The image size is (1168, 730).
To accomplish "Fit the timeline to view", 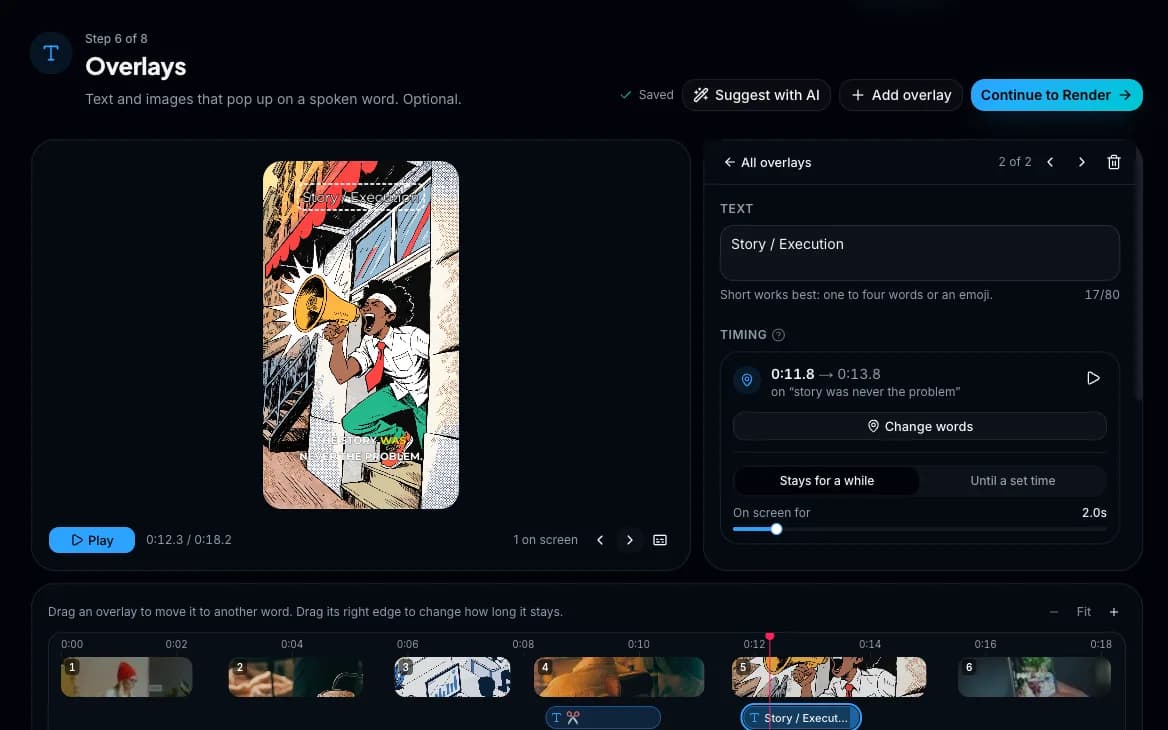I will pyautogui.click(x=1083, y=612).
